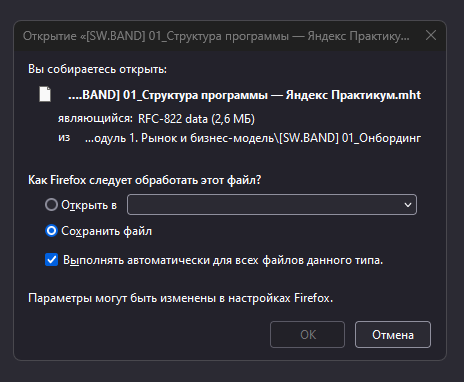The image size is (464, 382).
Task: Click the disabled 'OK' button
Action: click(x=307, y=335)
